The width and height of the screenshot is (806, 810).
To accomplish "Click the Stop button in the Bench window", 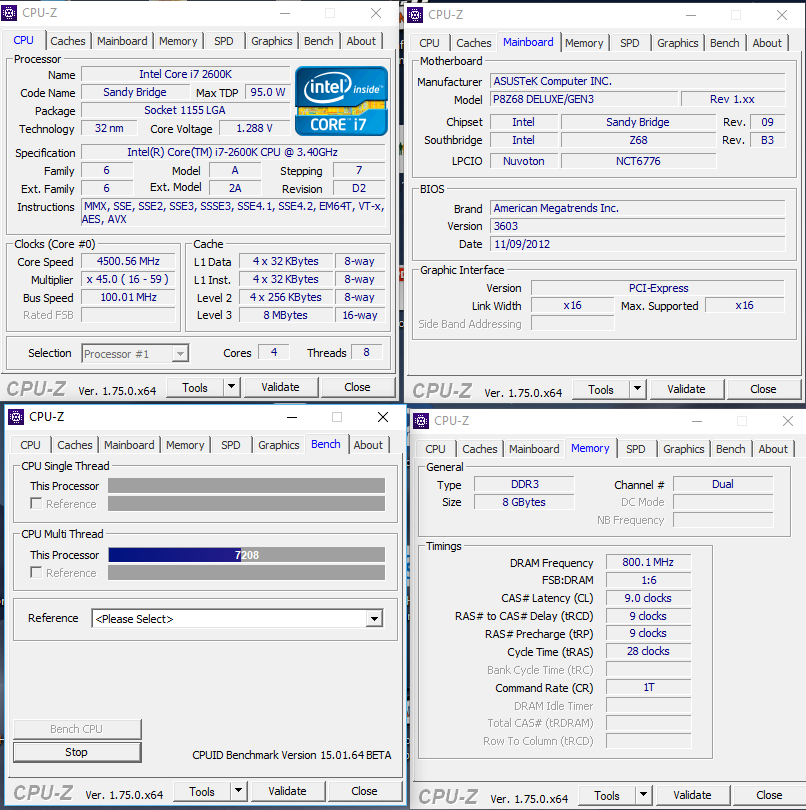I will tap(77, 752).
